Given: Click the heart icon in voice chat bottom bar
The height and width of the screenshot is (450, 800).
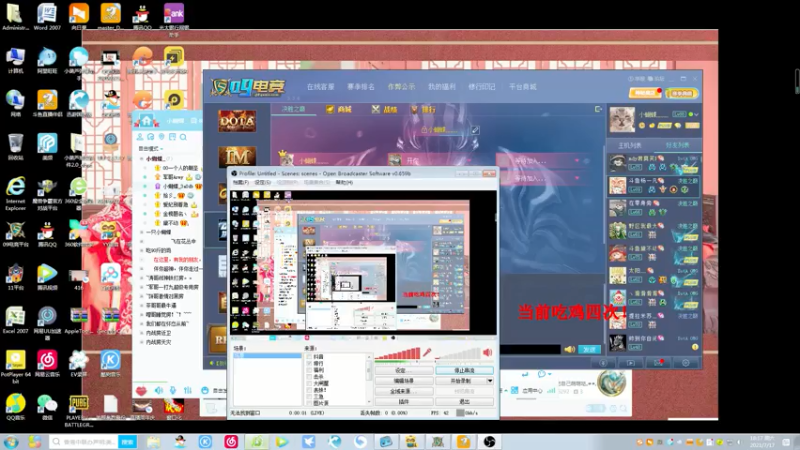Looking at the screenshot, I should pyautogui.click(x=141, y=391).
